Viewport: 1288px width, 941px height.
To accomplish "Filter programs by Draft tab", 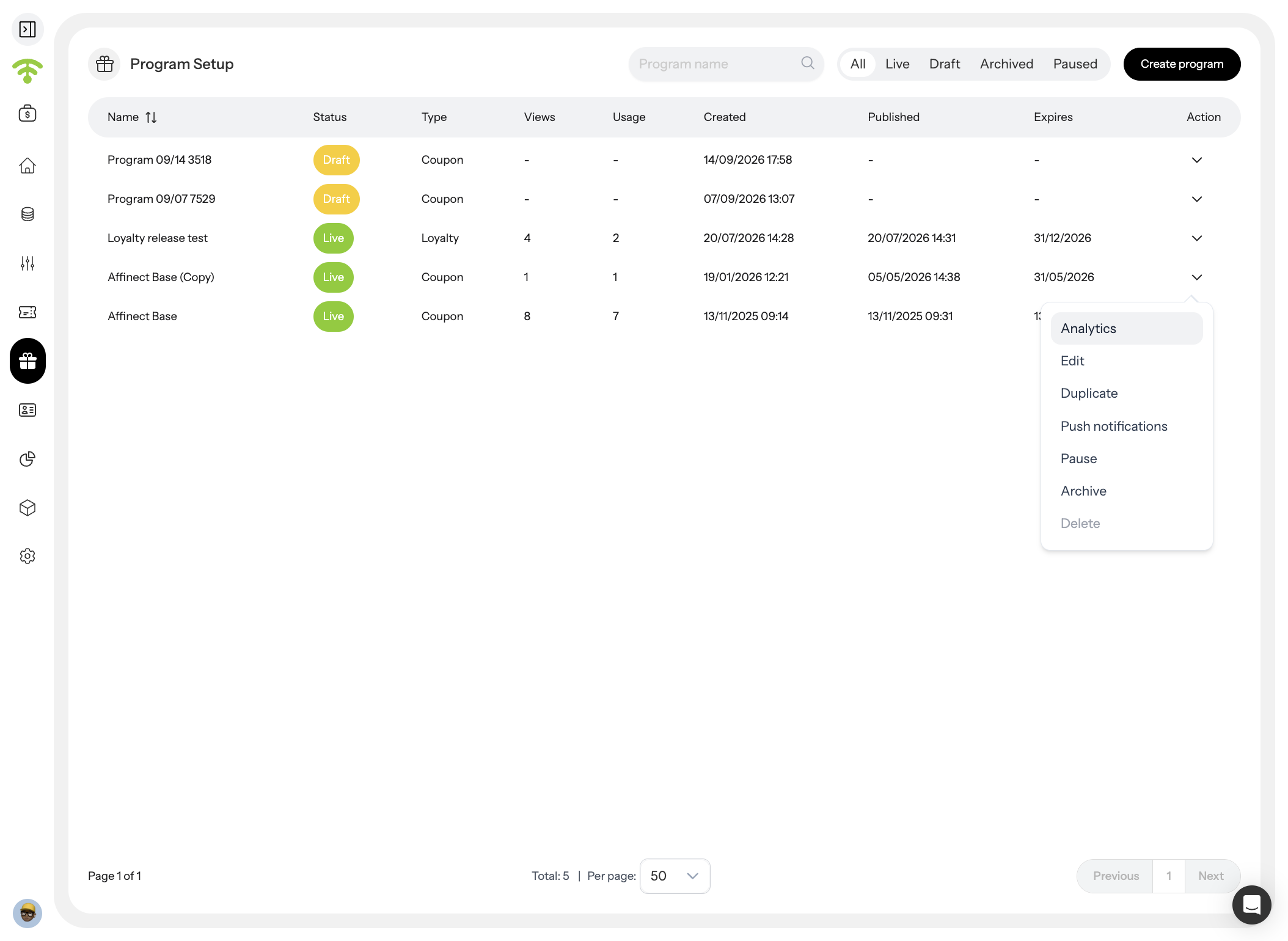I will [945, 64].
